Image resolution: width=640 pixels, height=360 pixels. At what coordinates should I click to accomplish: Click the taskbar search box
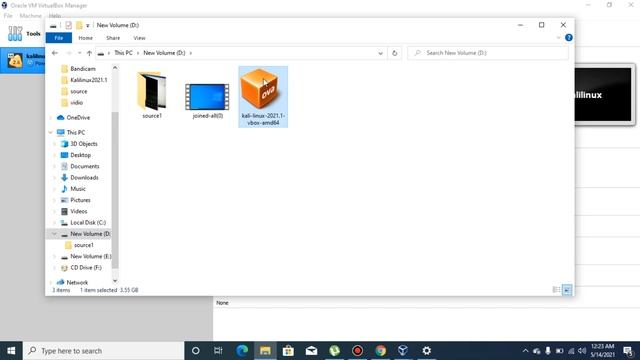pyautogui.click(x=104, y=351)
